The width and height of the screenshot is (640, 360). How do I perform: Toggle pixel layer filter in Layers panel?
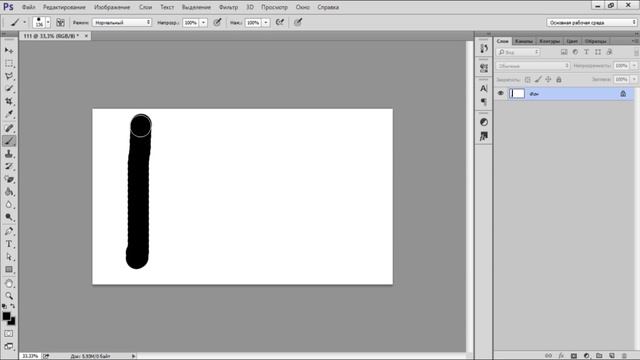564,52
